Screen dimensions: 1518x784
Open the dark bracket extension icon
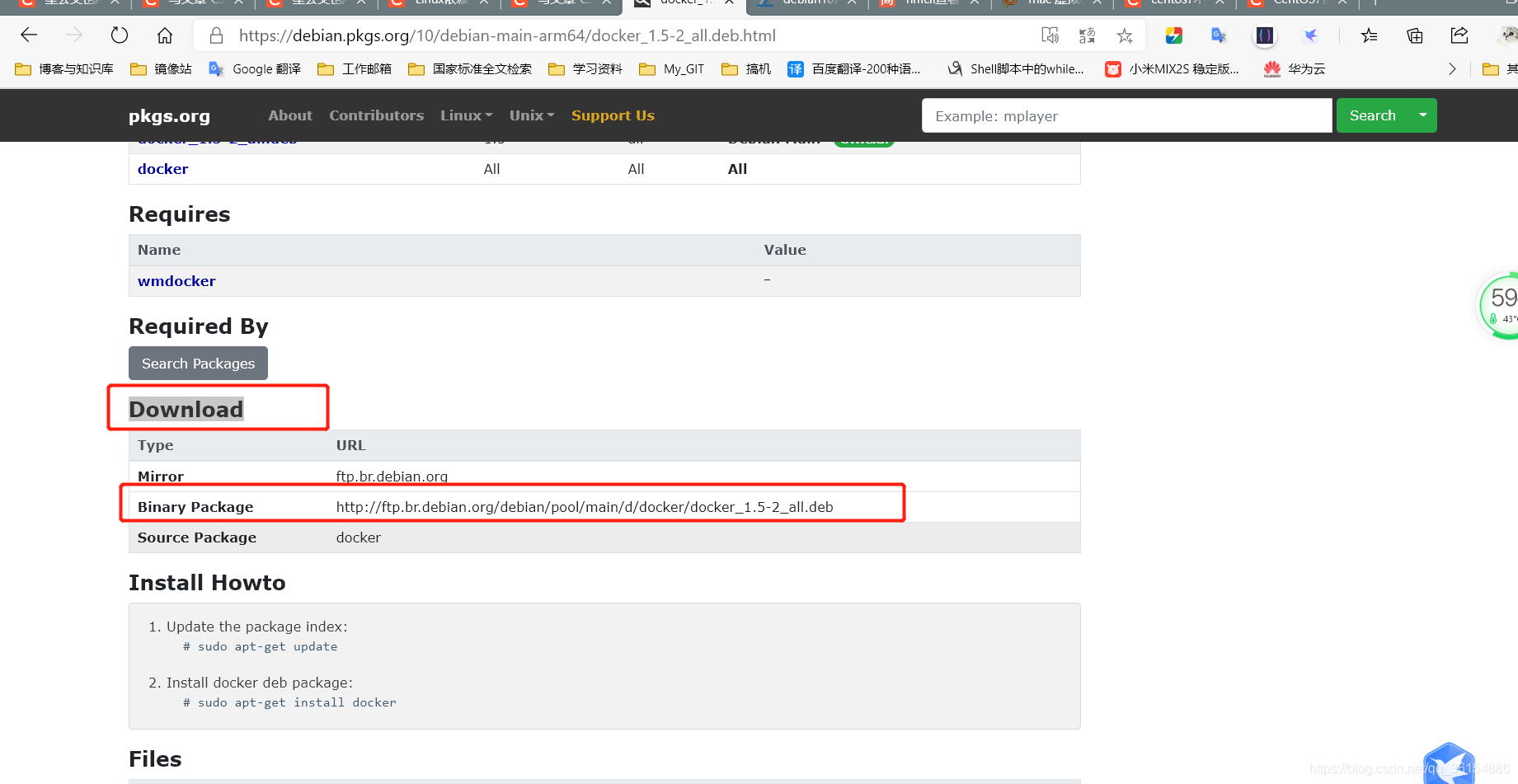pyautogui.click(x=1264, y=35)
